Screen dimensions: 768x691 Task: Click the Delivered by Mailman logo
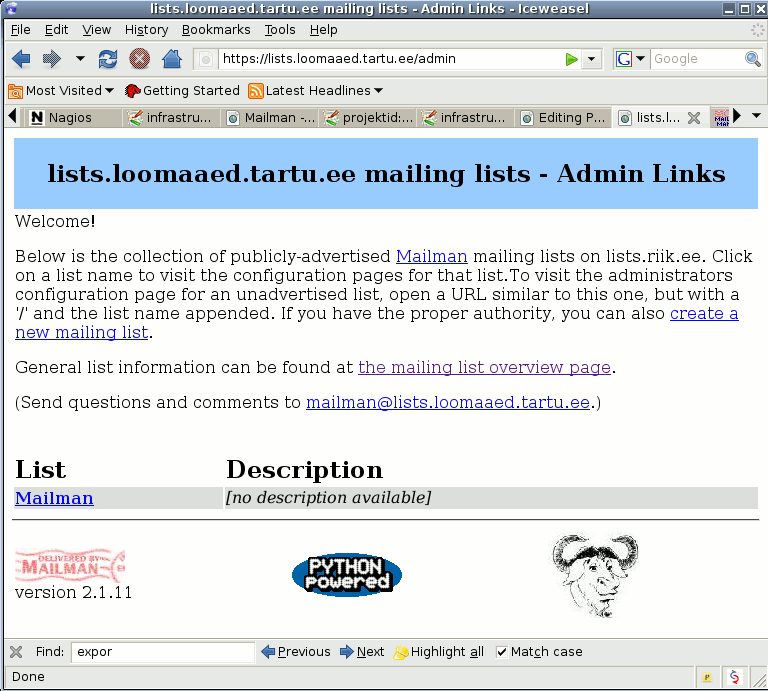pyautogui.click(x=70, y=566)
